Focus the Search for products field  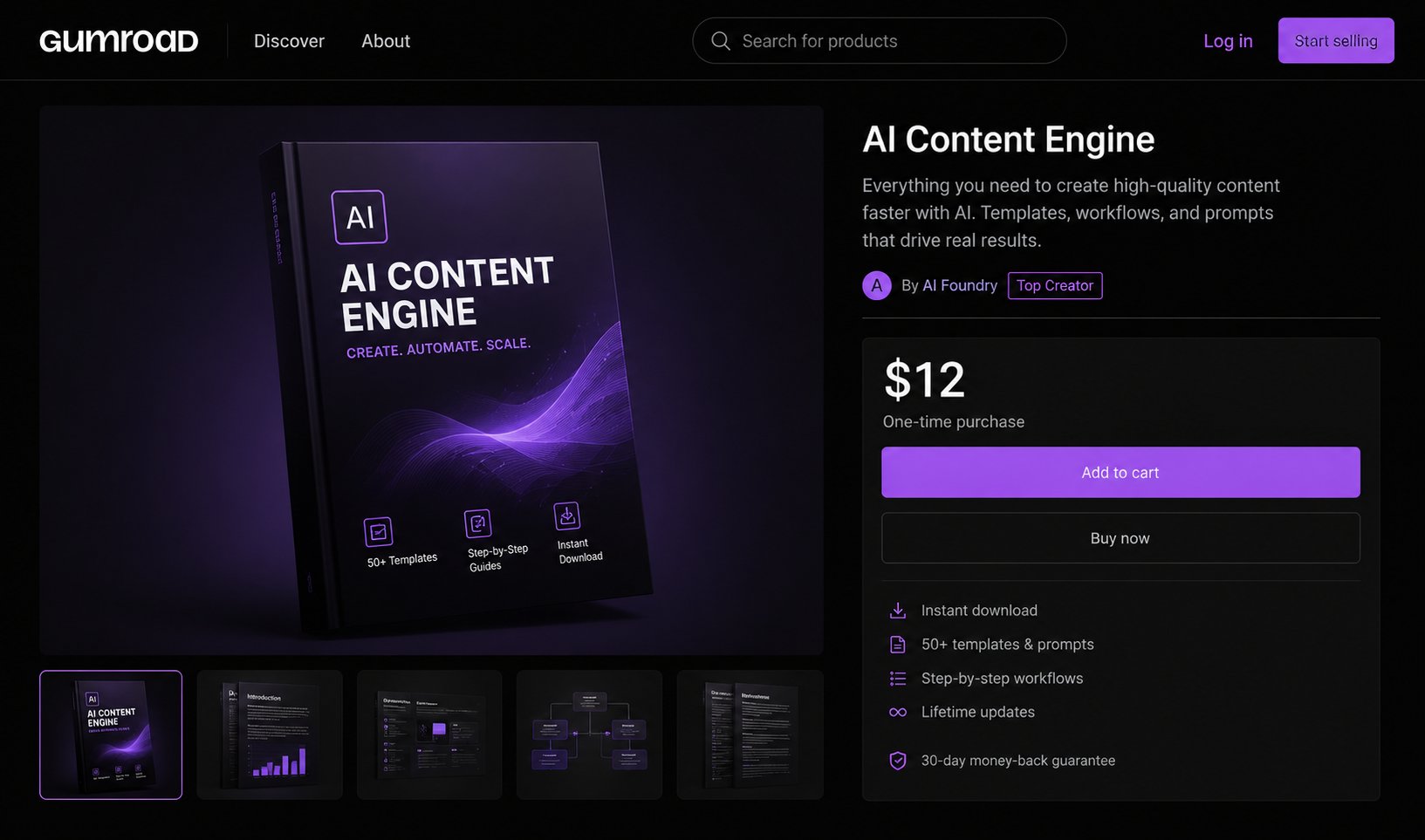tap(880, 41)
